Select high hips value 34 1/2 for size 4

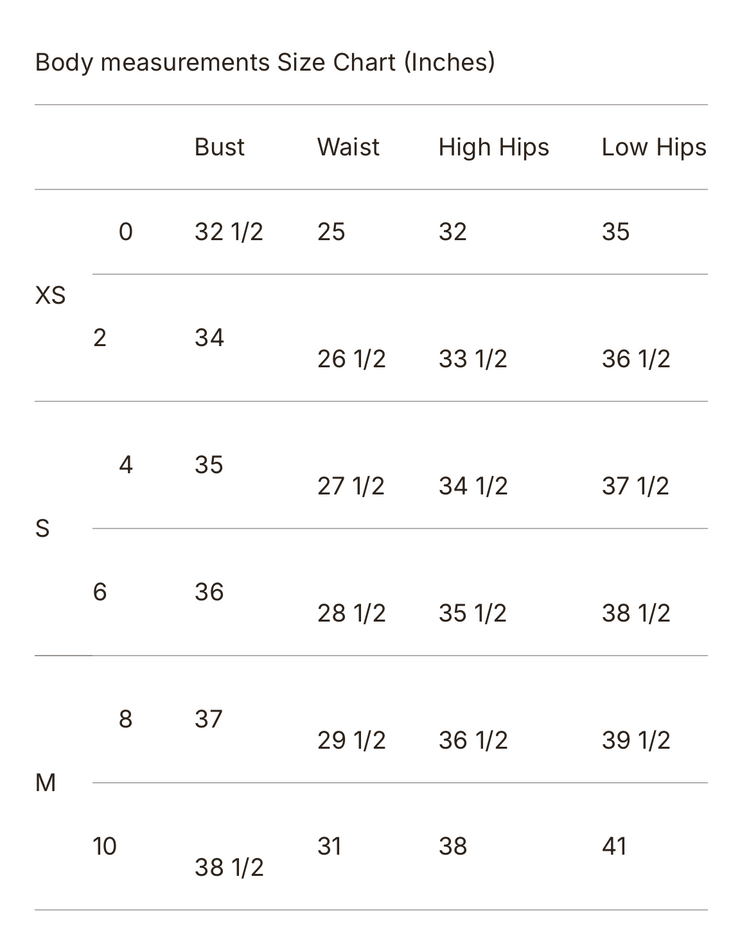(x=472, y=486)
